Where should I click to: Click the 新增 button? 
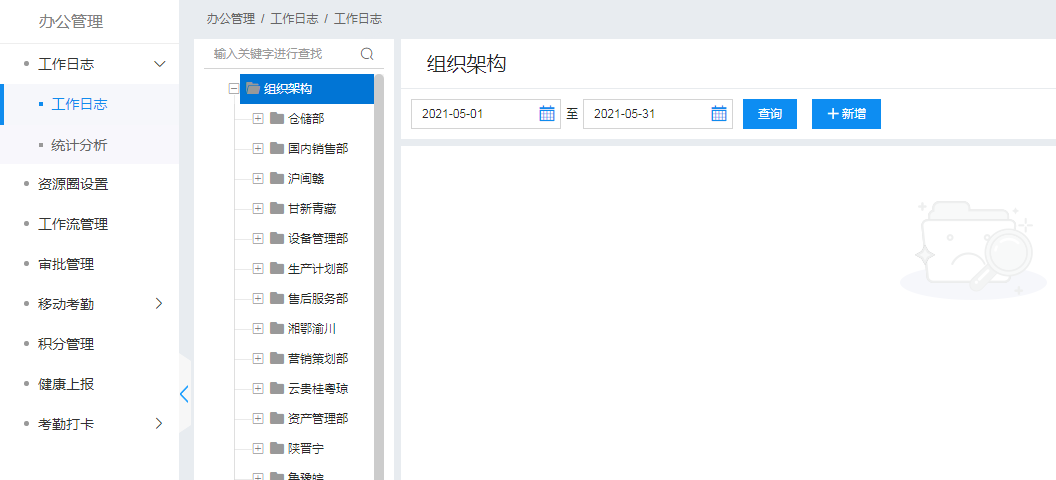click(846, 114)
